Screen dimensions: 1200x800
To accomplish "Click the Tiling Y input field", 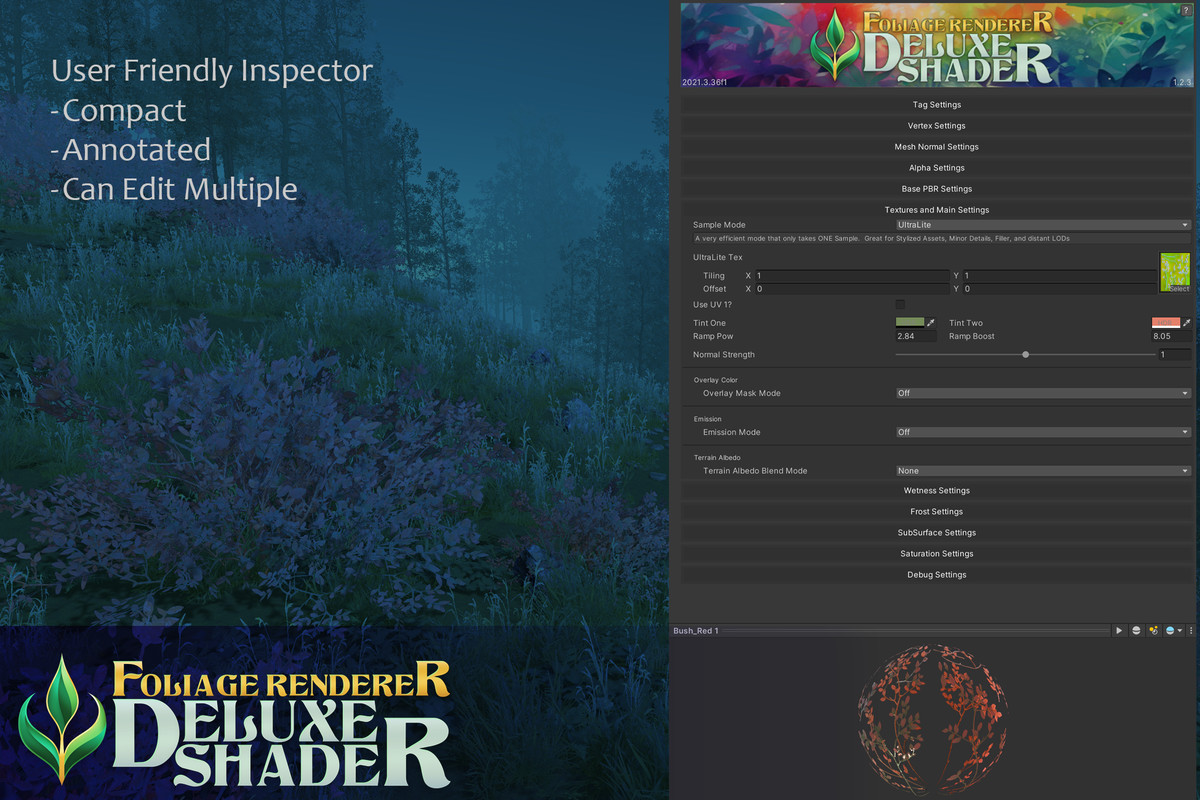I will point(1060,275).
